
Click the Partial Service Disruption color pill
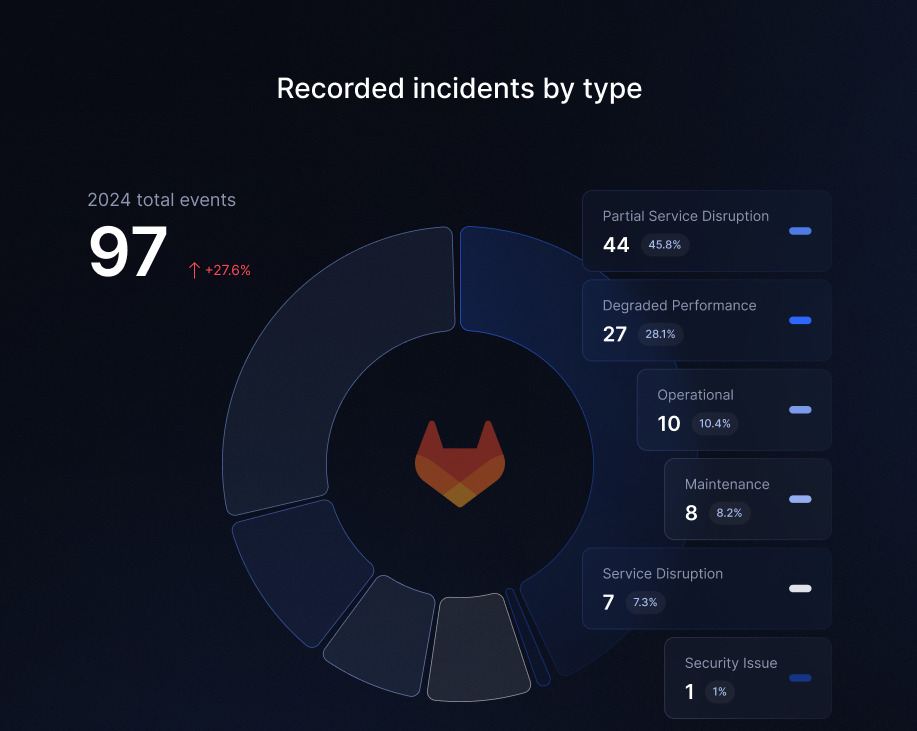click(x=800, y=231)
